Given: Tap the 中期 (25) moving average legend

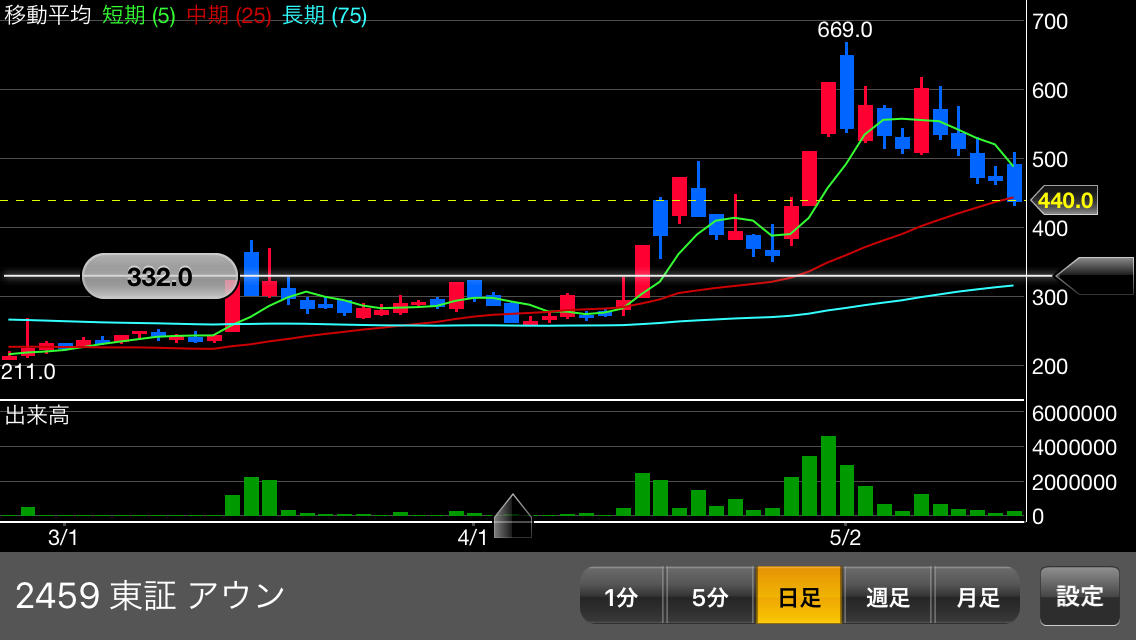Looking at the screenshot, I should pos(229,16).
